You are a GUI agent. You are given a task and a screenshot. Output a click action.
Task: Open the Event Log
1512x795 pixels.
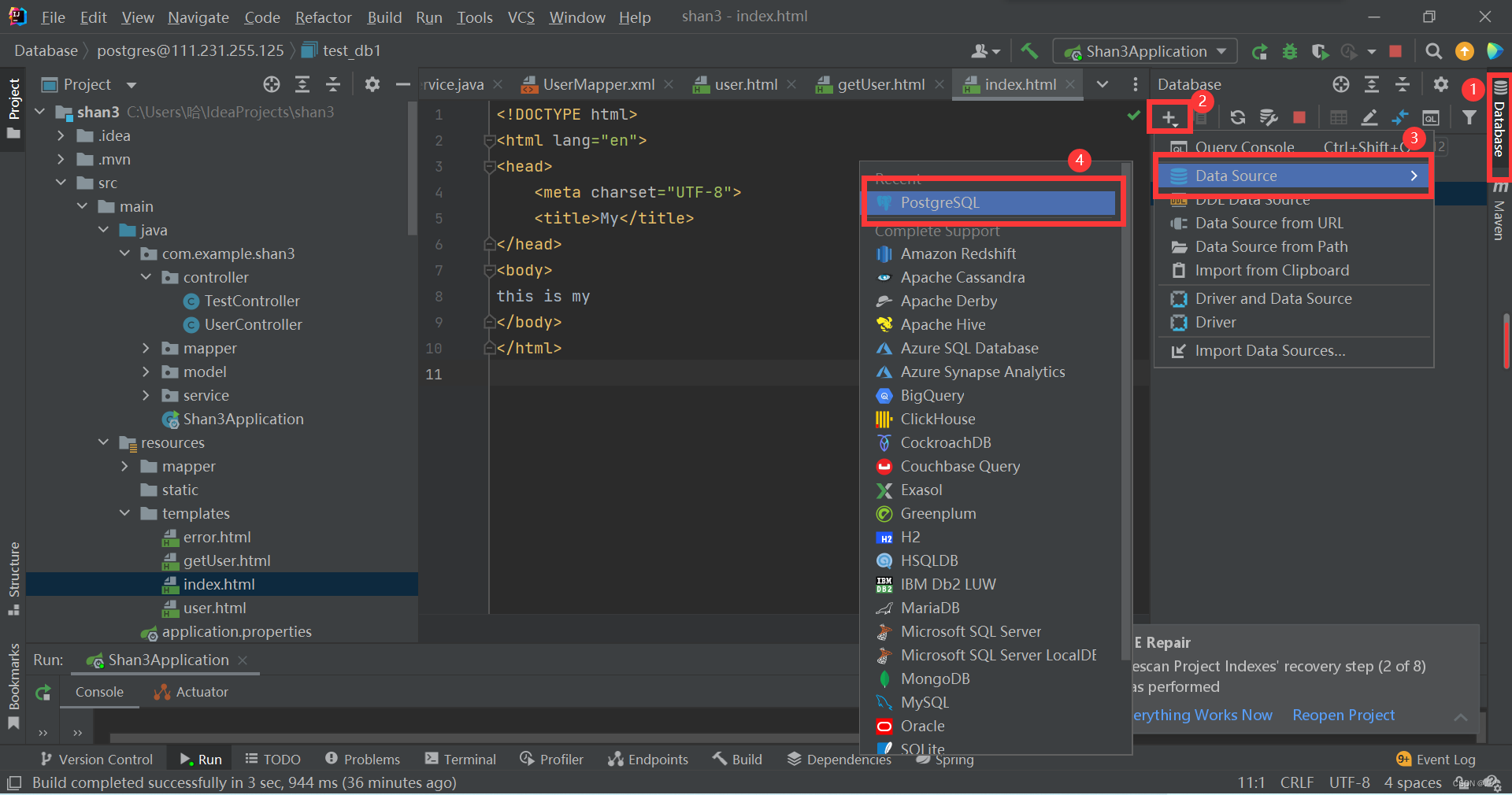tap(1436, 759)
